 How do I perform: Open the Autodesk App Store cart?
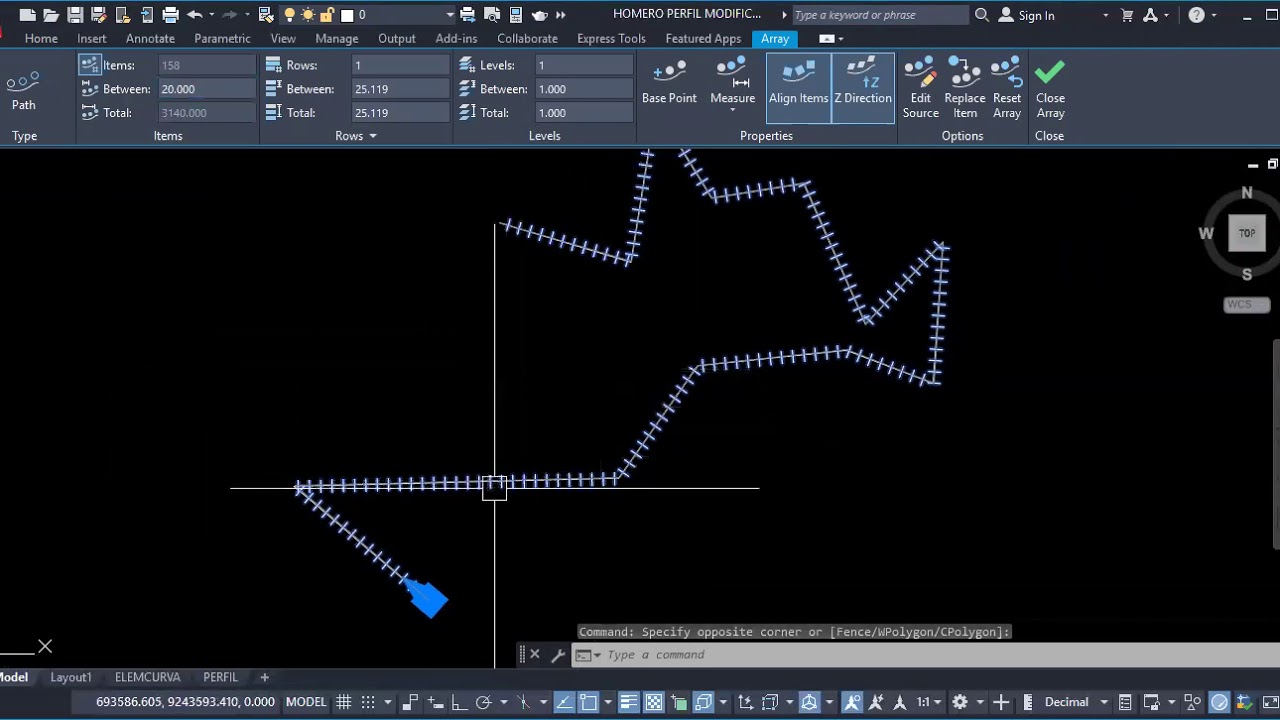[x=1127, y=15]
